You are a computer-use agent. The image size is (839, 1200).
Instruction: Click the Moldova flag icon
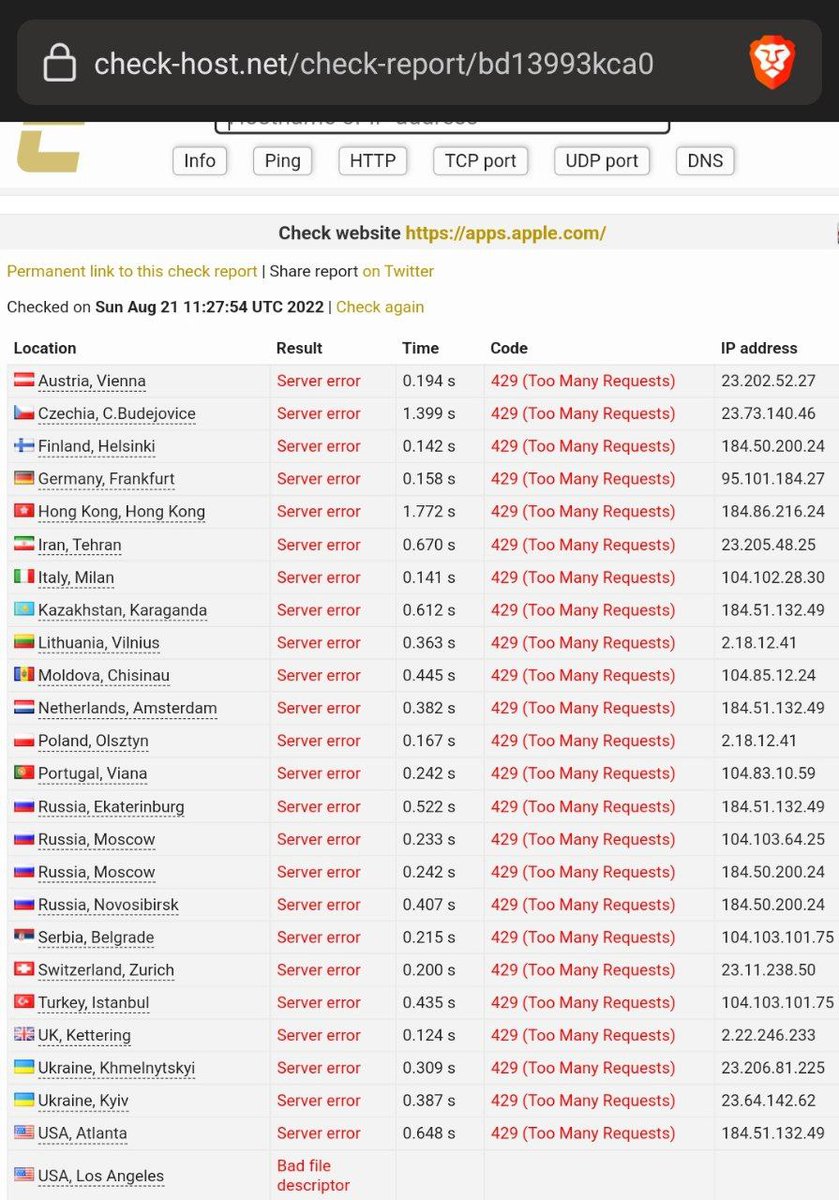[x=24, y=675]
